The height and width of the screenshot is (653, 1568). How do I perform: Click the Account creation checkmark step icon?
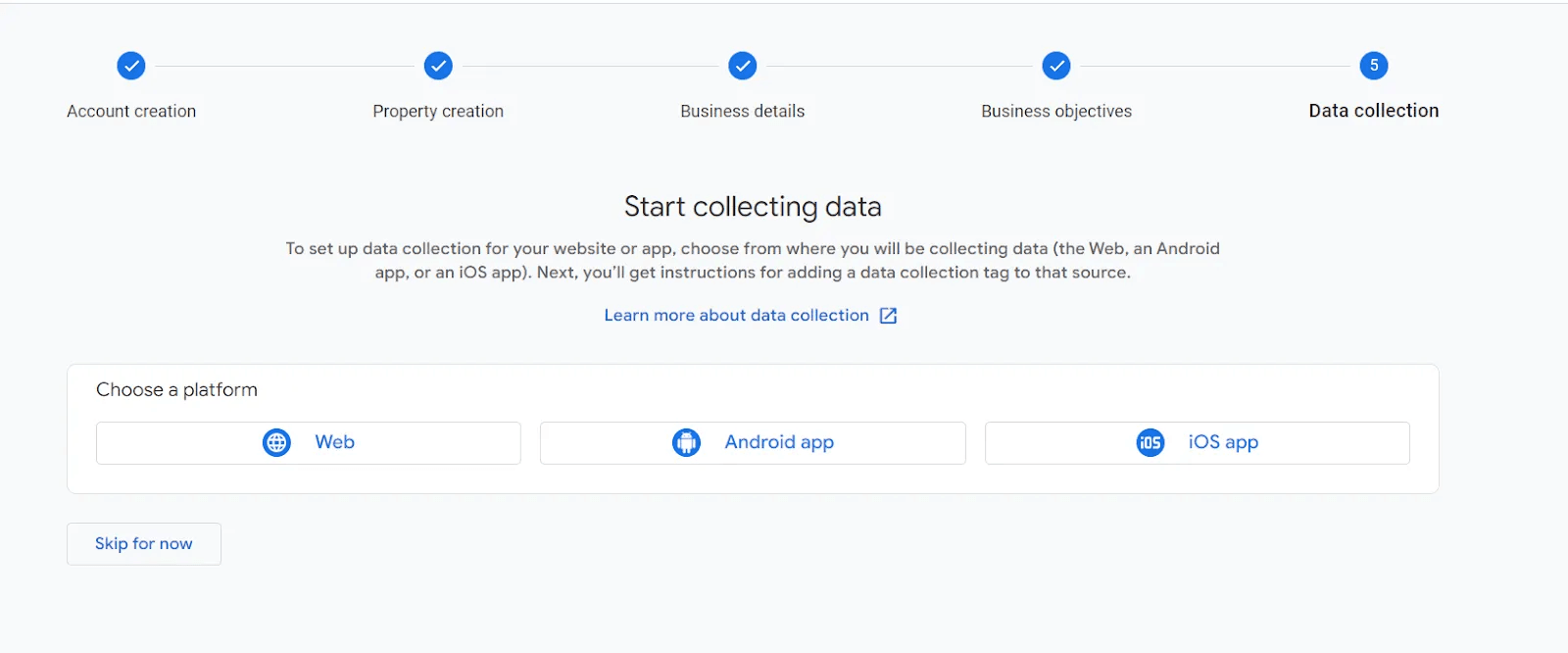tap(131, 66)
